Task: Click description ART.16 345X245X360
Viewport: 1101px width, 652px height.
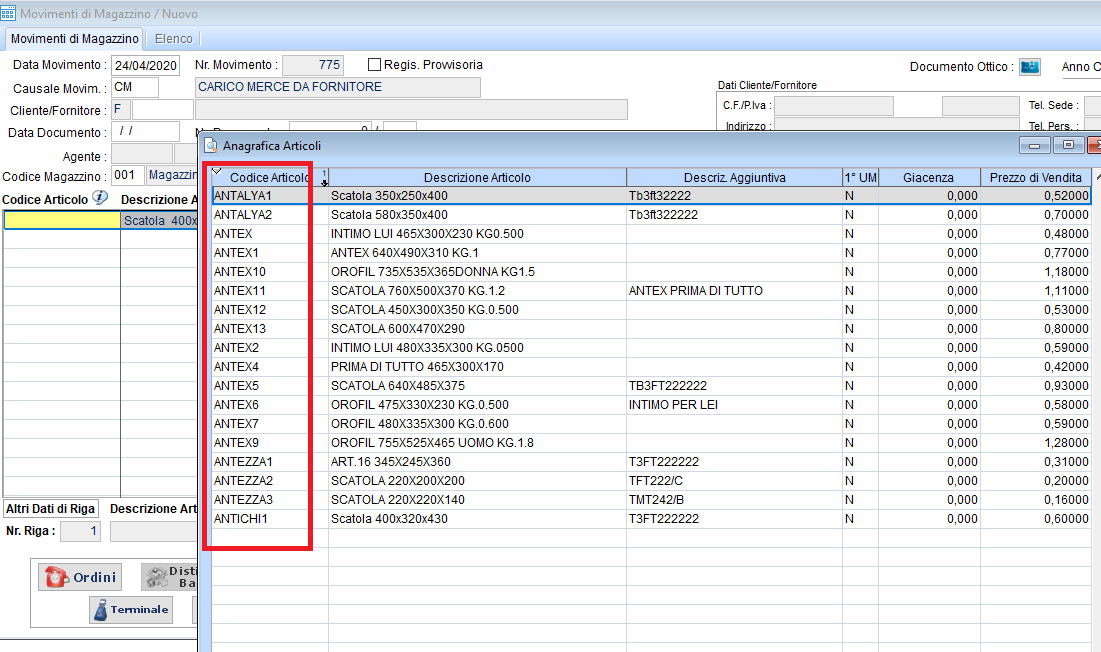Action: (390, 461)
